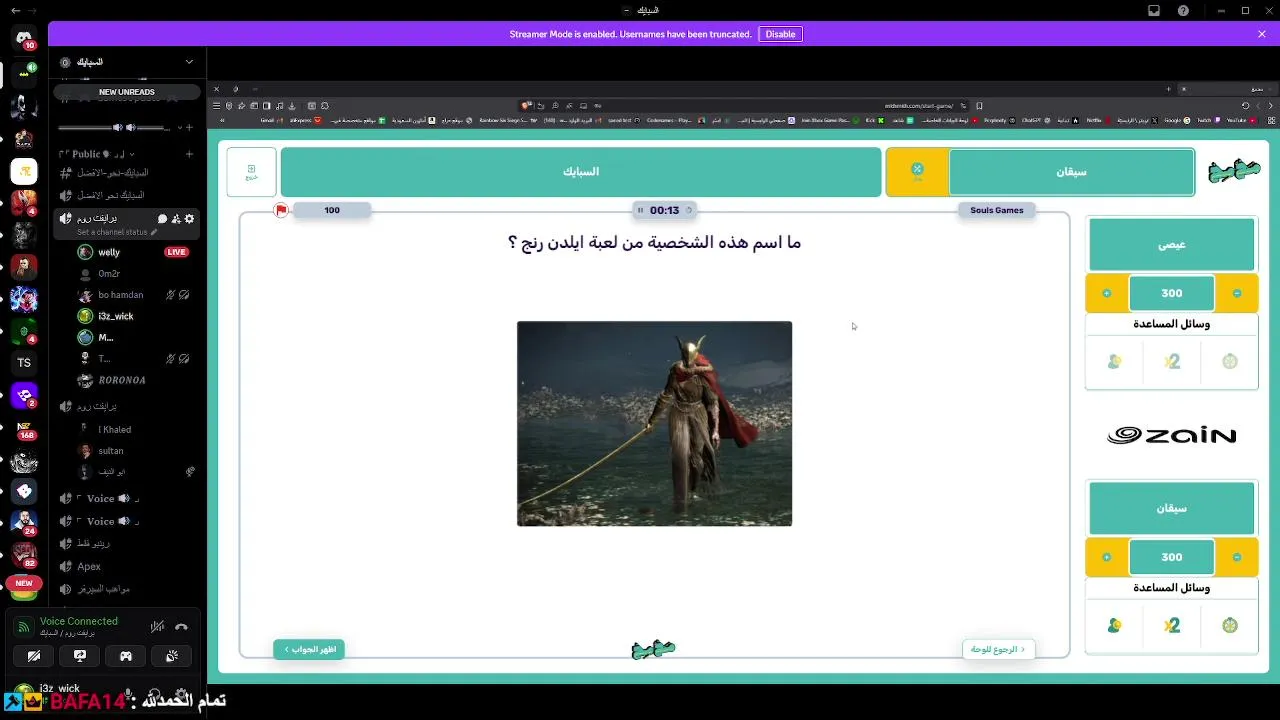Open the السبايك نحو الافضل voice channel

[x=111, y=195]
